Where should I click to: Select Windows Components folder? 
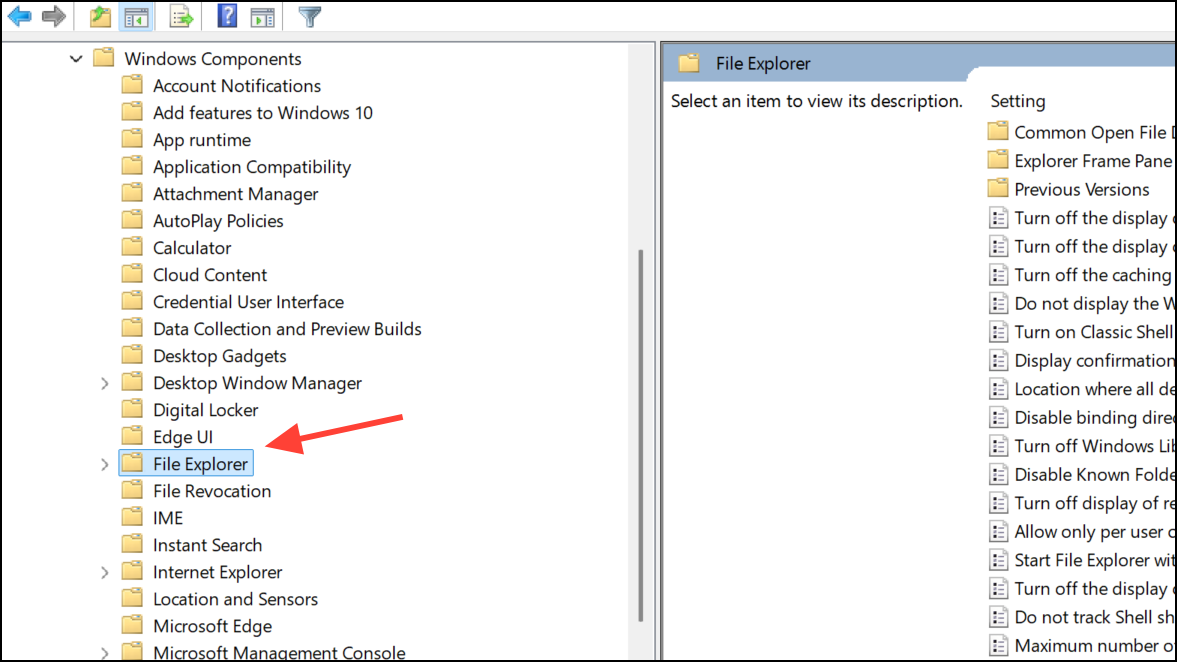pos(212,59)
